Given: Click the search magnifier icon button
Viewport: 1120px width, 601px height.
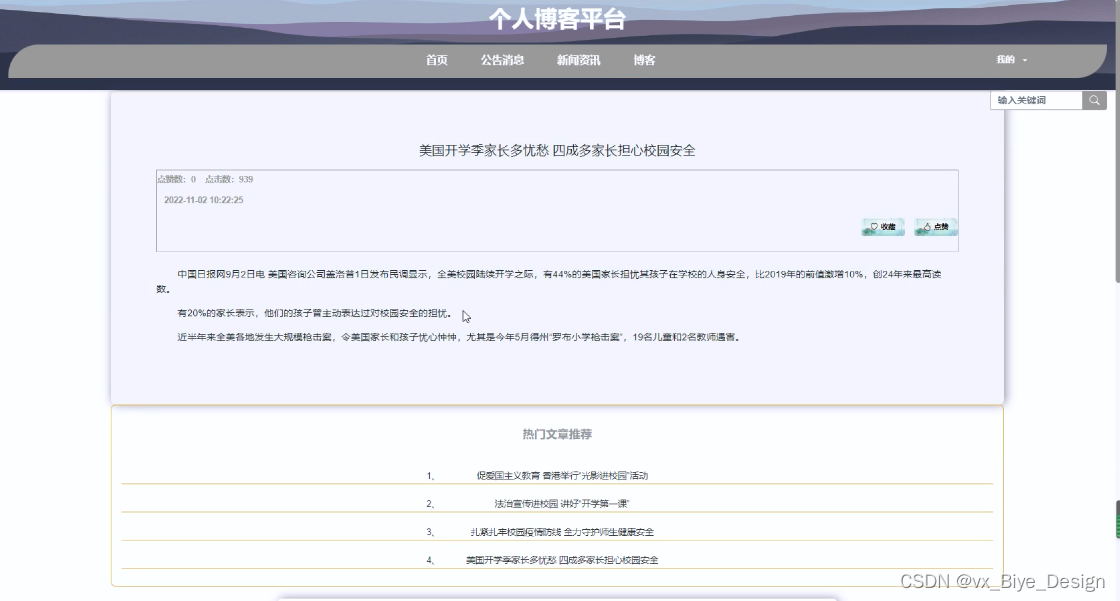Looking at the screenshot, I should (1094, 100).
